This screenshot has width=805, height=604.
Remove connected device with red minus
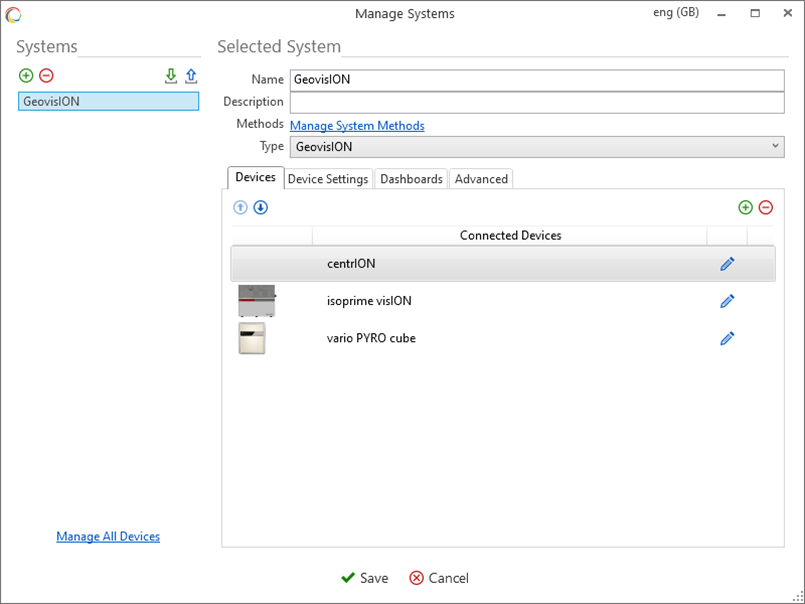tap(766, 207)
